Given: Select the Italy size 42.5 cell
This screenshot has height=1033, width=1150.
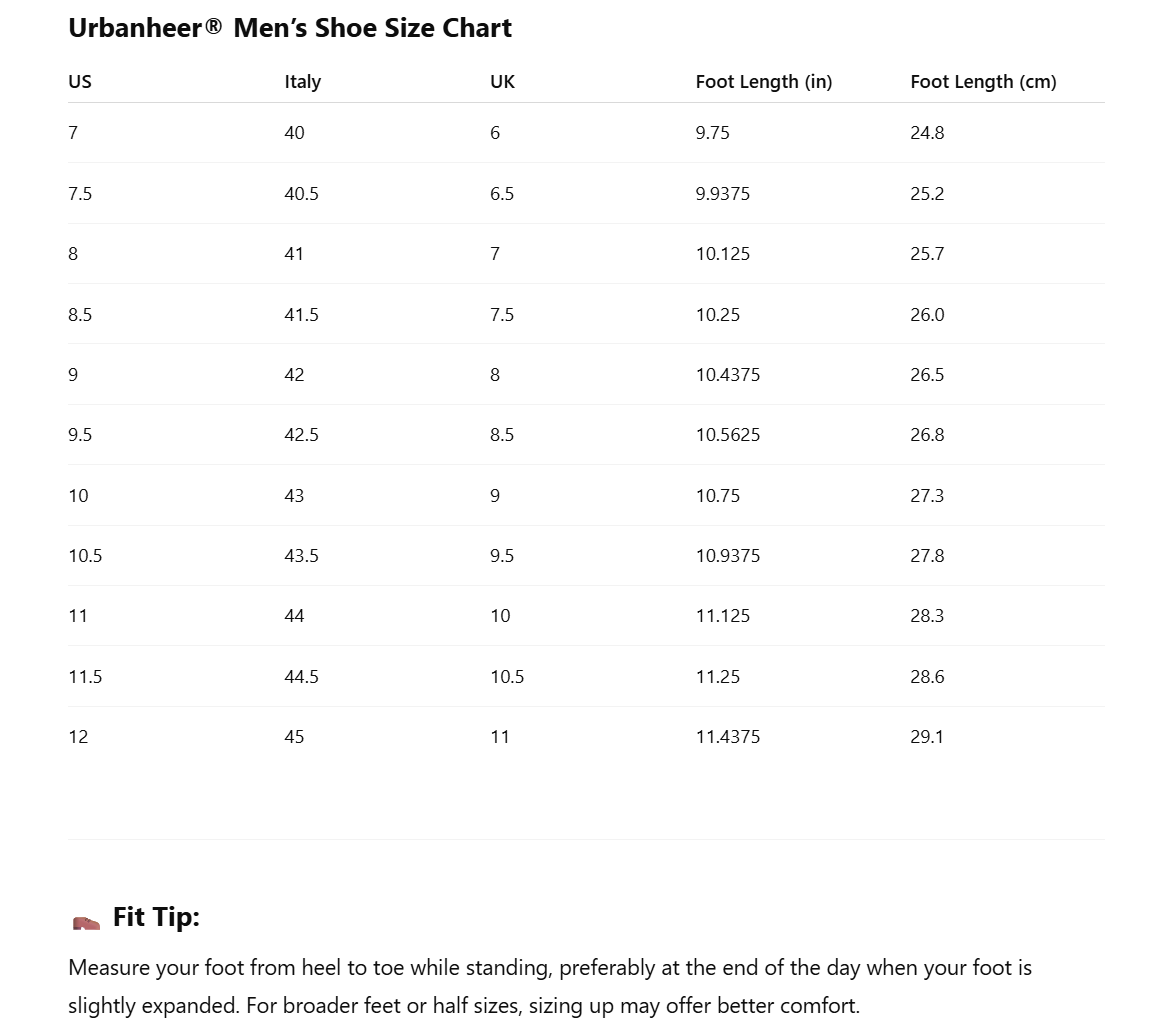Looking at the screenshot, I should click(x=301, y=435).
